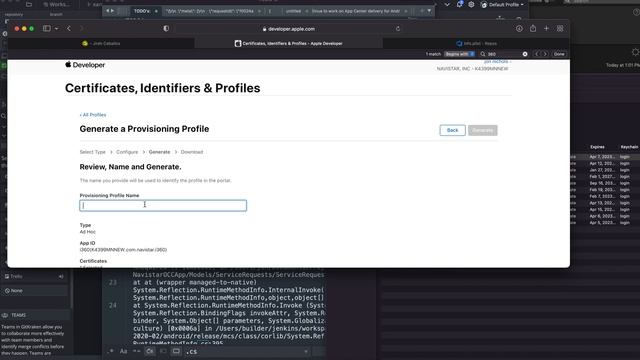The width and height of the screenshot is (640, 360).
Task: Select the untitled editor tab
Action: (x=293, y=11)
